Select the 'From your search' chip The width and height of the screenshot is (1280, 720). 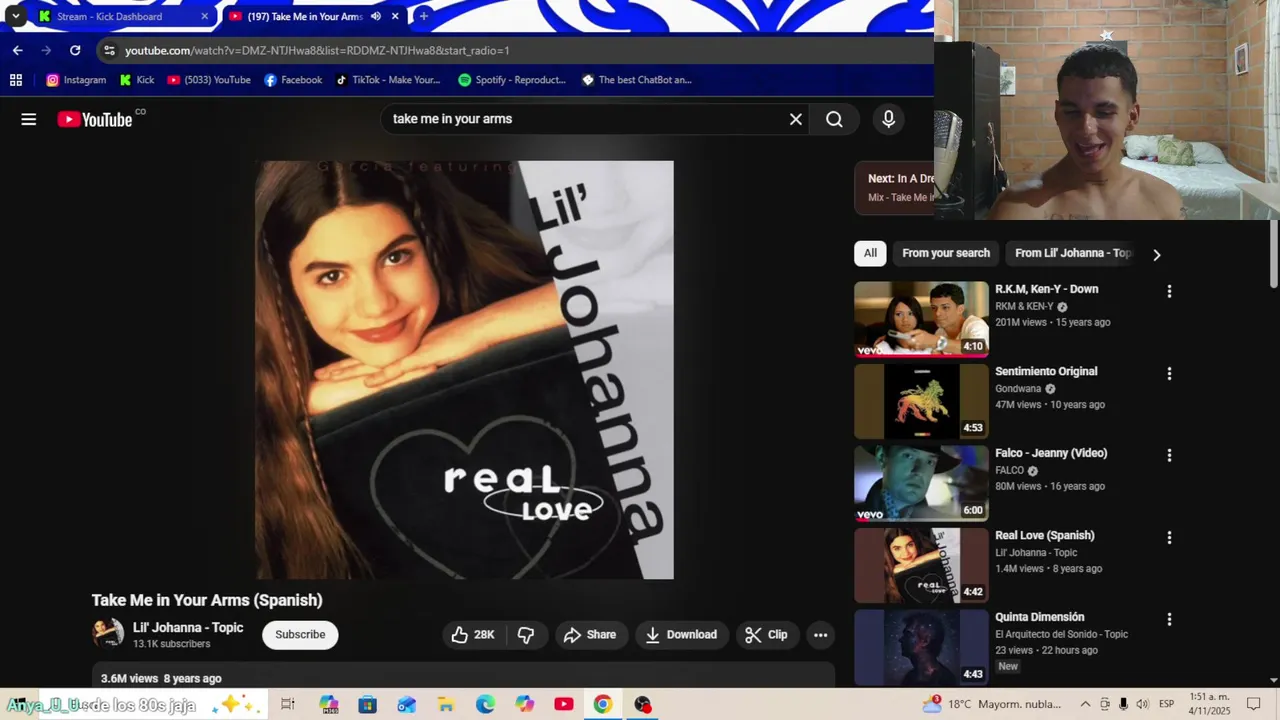tap(946, 253)
